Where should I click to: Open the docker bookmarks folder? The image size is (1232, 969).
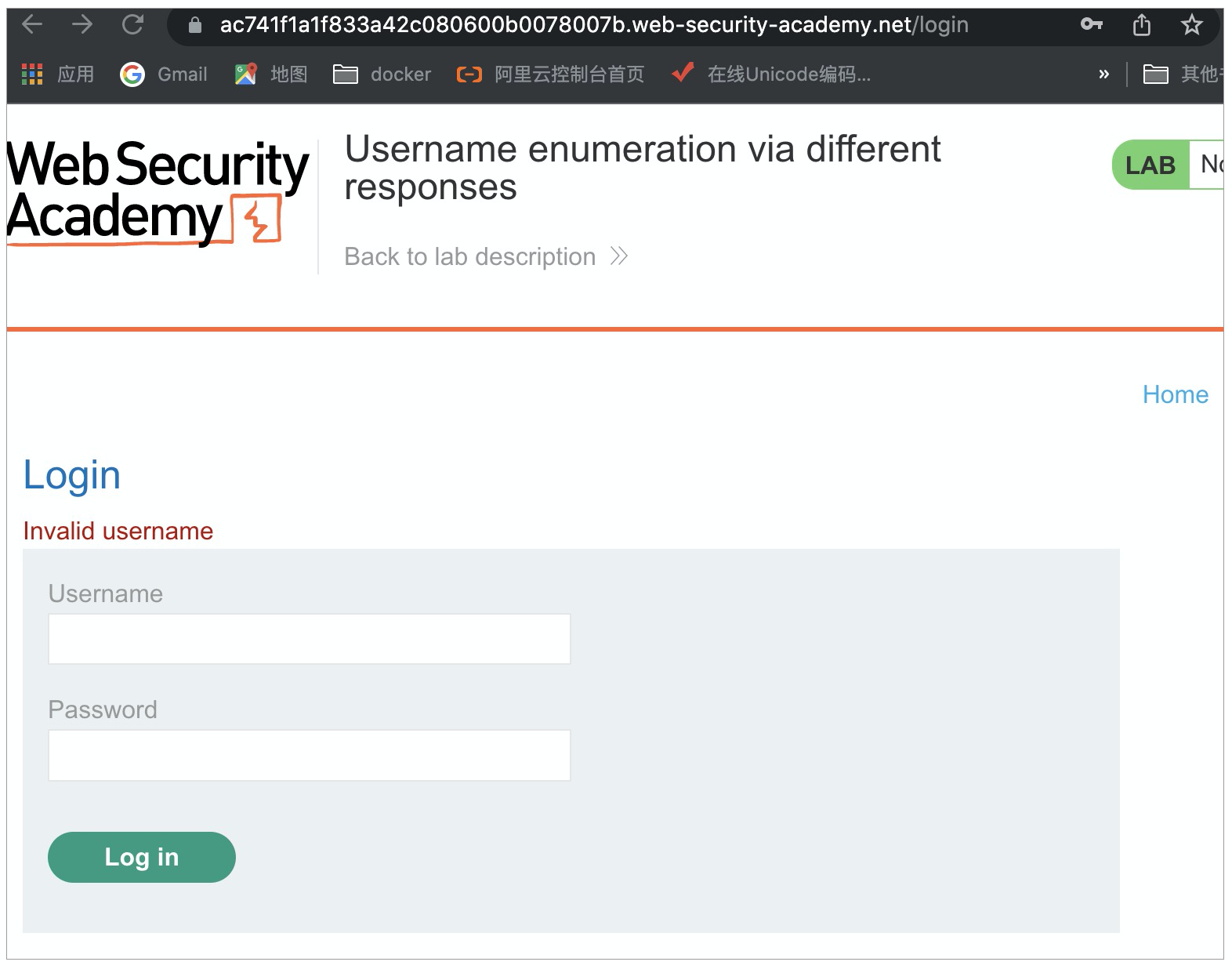[382, 74]
